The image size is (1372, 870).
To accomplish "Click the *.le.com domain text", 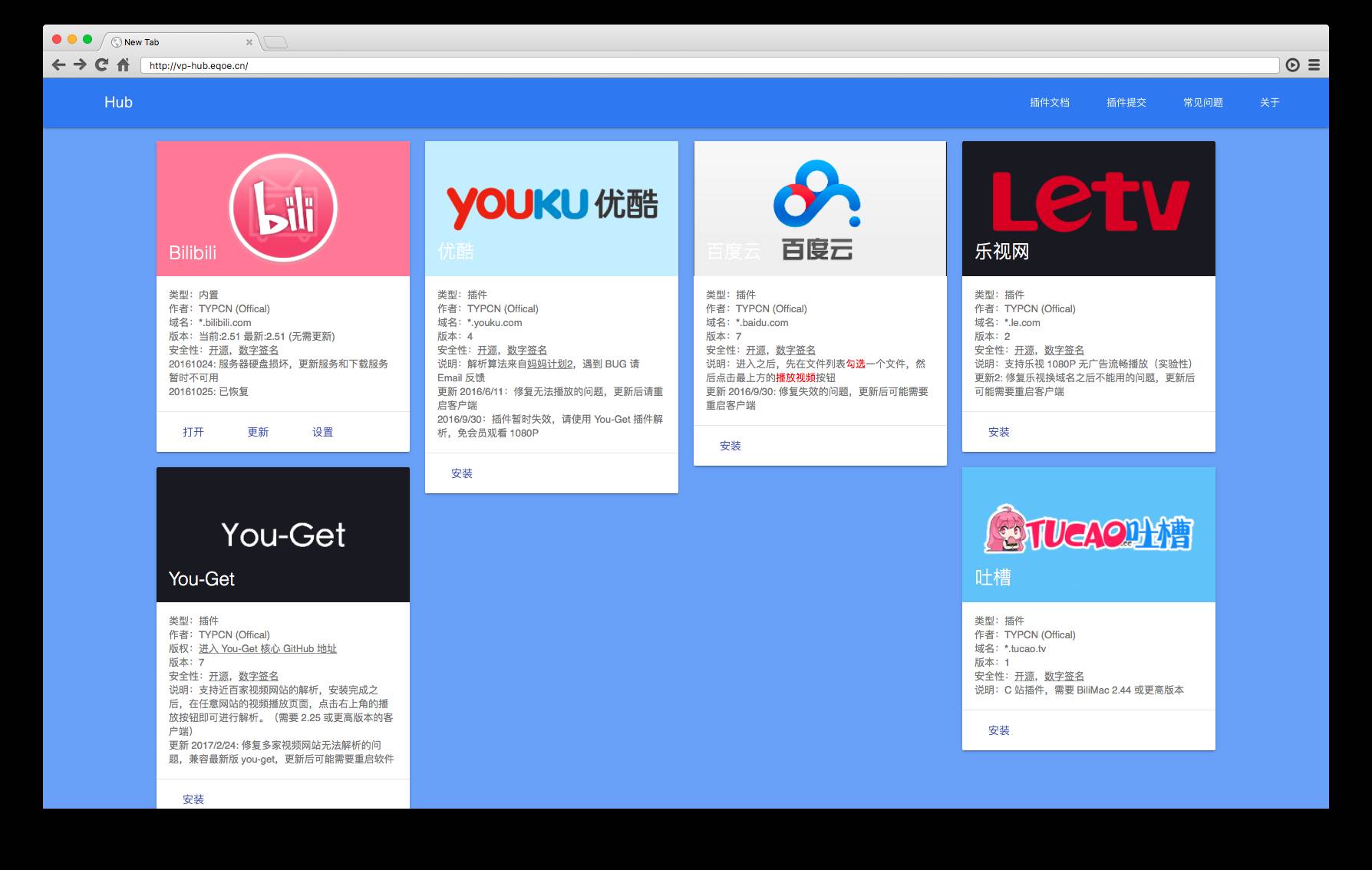I will click(1022, 323).
